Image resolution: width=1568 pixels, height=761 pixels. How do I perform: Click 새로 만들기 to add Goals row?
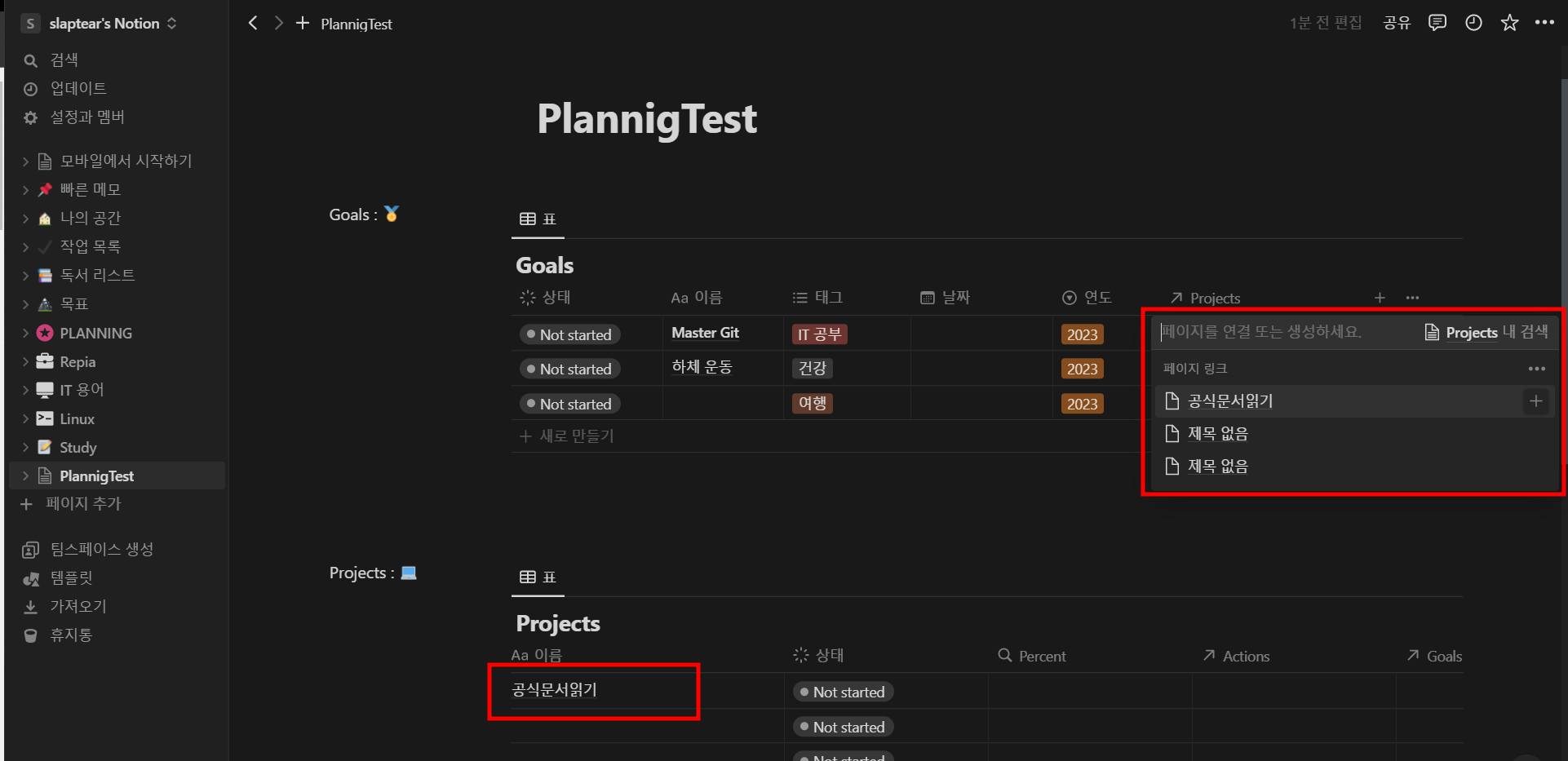point(568,436)
